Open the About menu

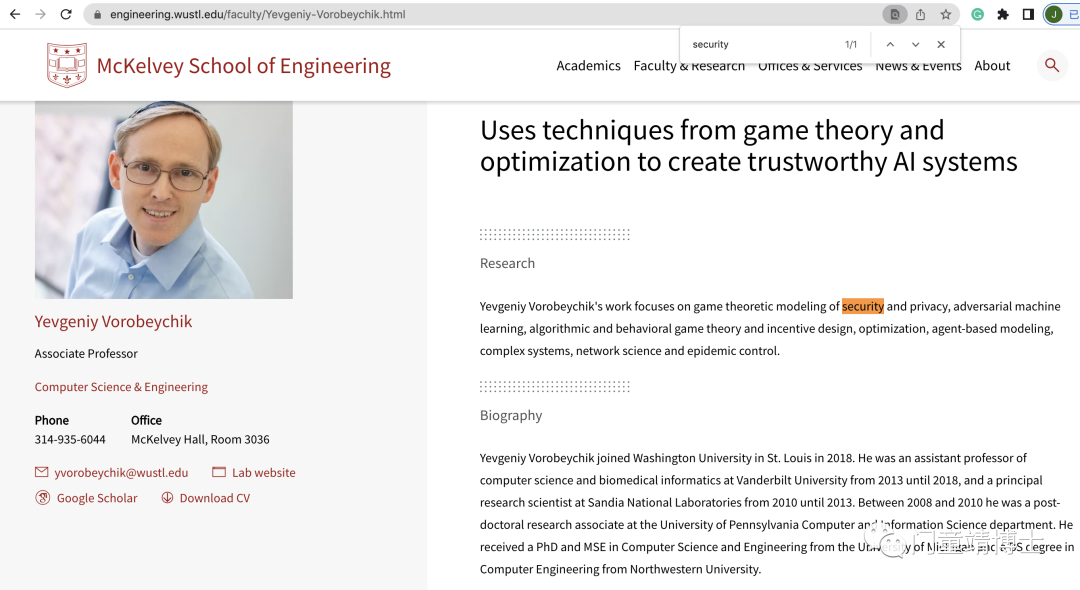pos(992,65)
